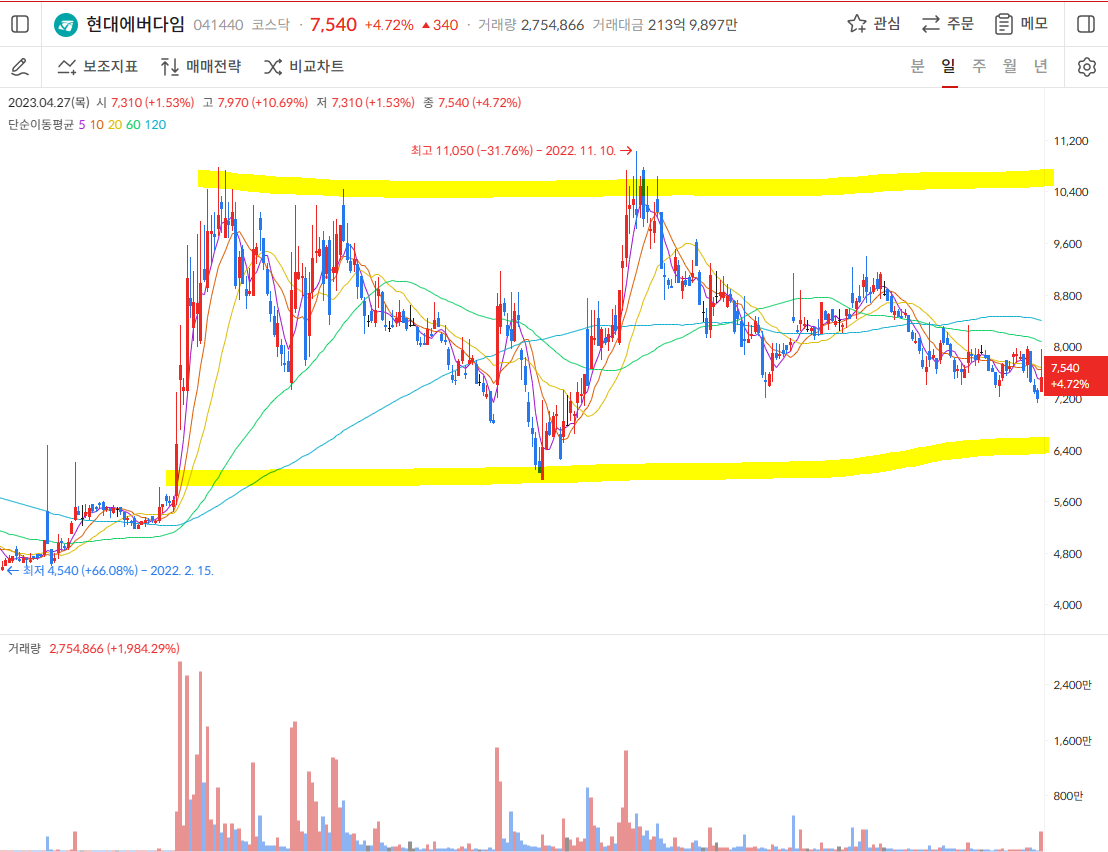
Task: Click the red 7,540 +4.72% price tag
Action: (x=1075, y=376)
